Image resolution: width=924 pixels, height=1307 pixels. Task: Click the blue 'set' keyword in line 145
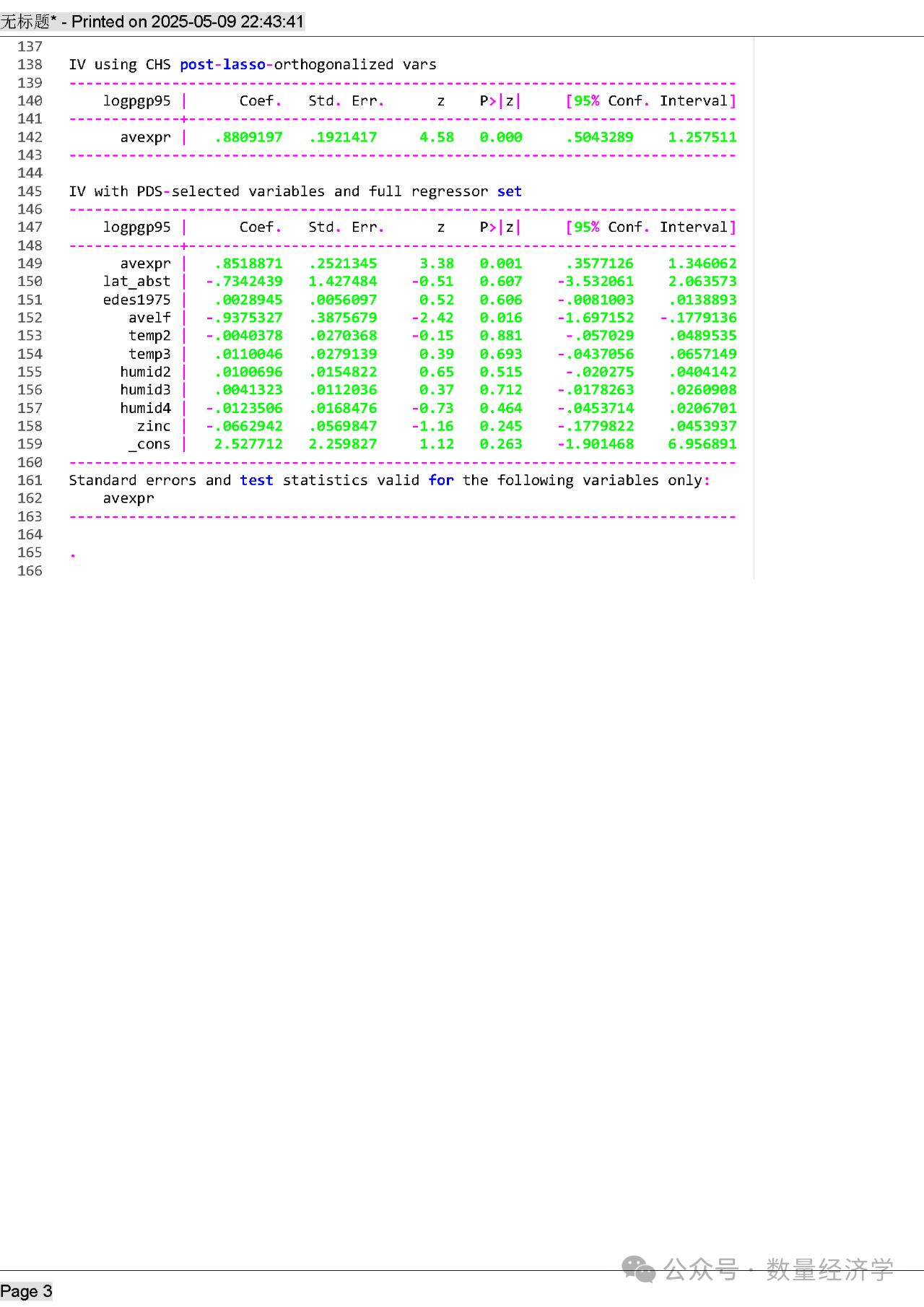(510, 191)
